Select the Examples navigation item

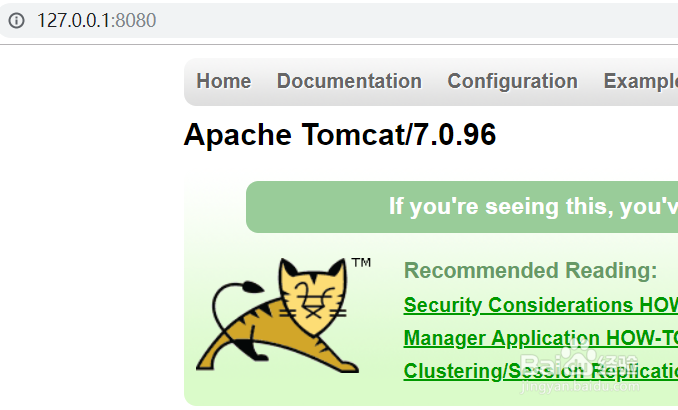640,81
